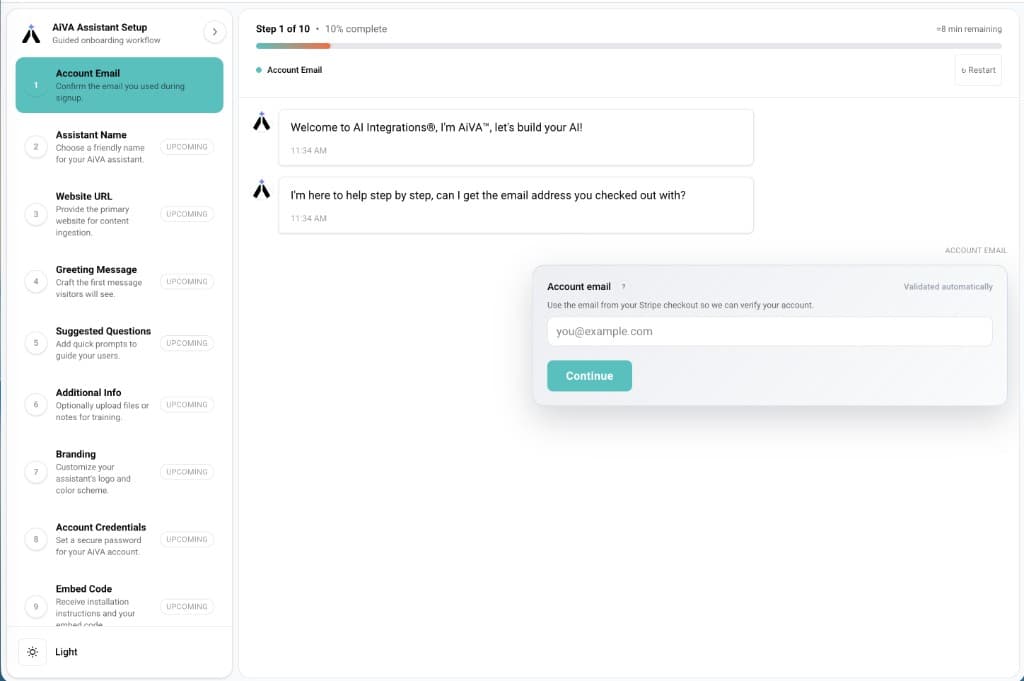Click the AiVA logo at the sidebar top
This screenshot has width=1024, height=681.
31,31
